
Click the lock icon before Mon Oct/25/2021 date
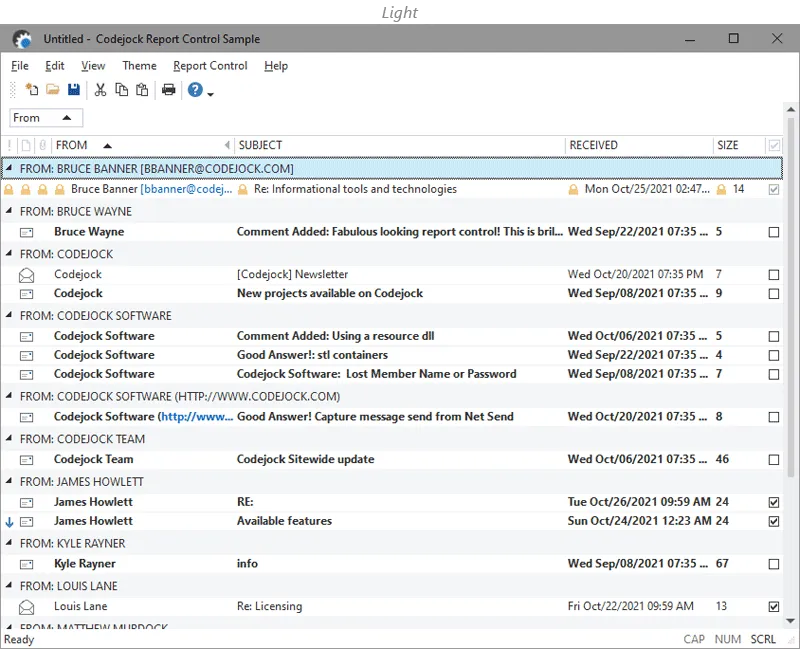[x=573, y=190]
